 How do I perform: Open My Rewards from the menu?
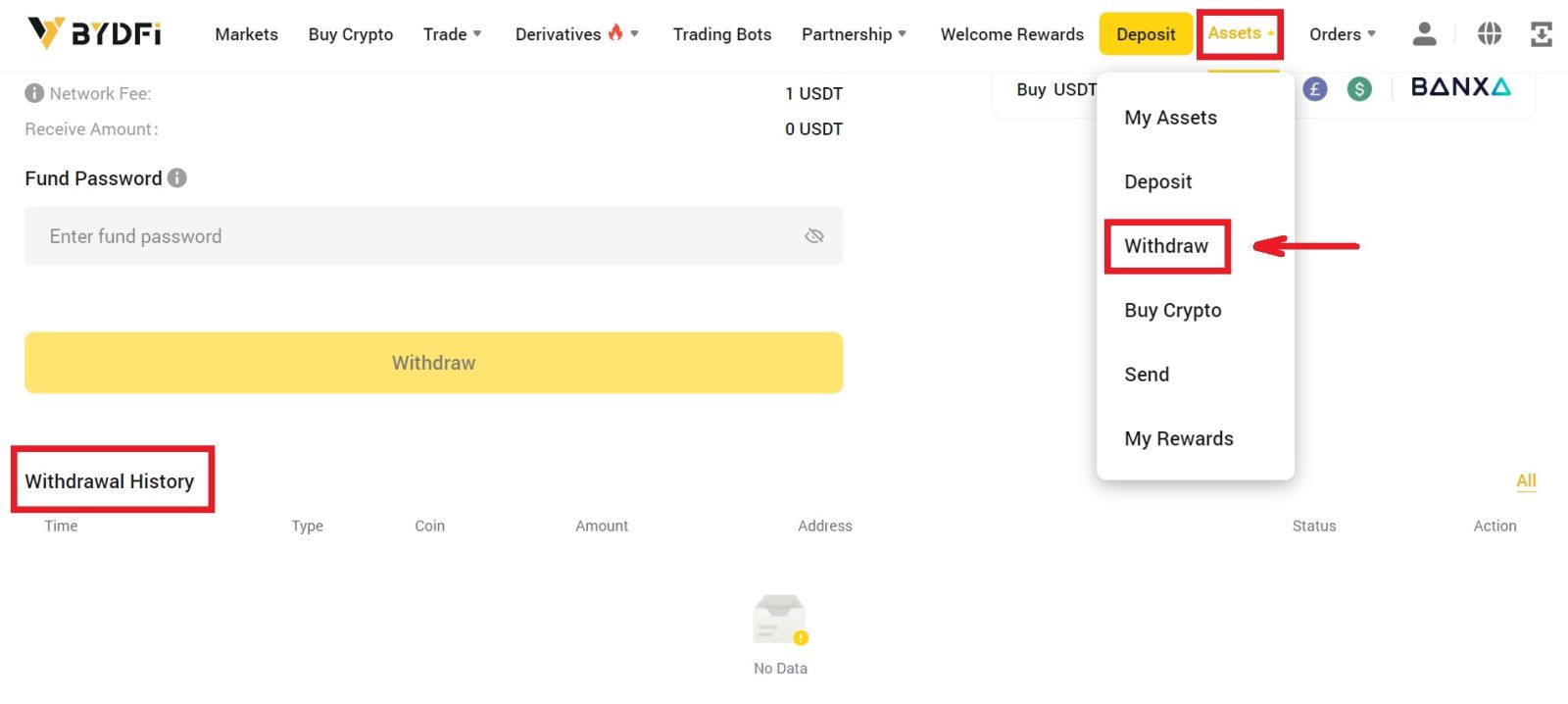(x=1179, y=438)
